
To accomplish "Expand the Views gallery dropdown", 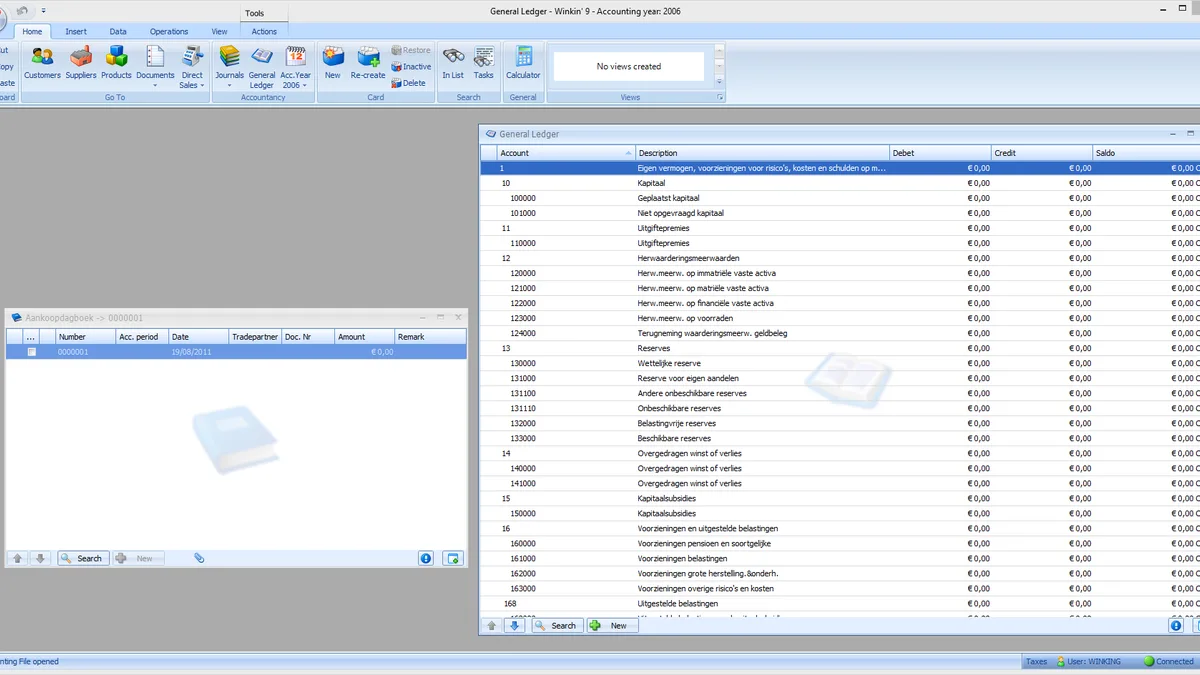I will coord(719,82).
